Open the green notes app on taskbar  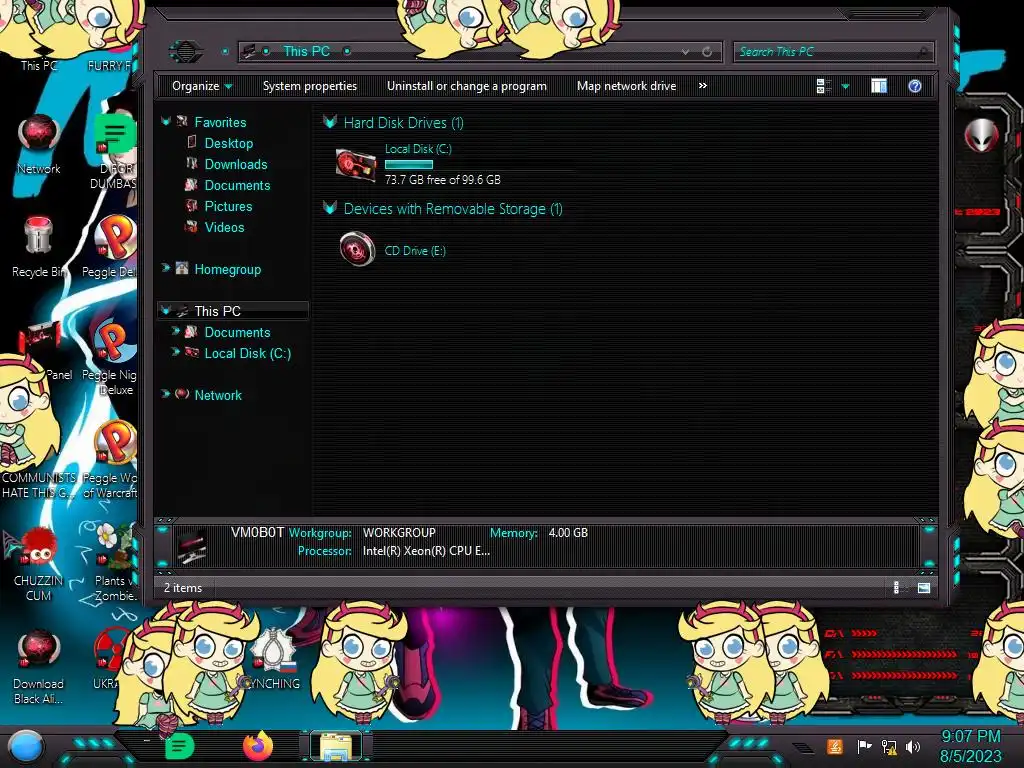pos(179,746)
